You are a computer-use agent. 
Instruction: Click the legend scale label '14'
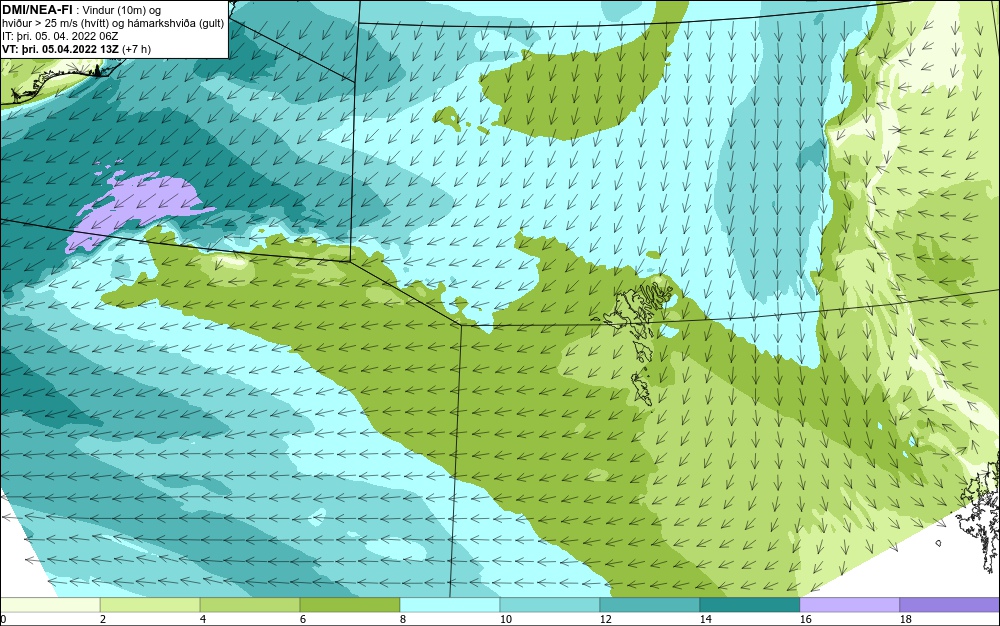click(705, 619)
